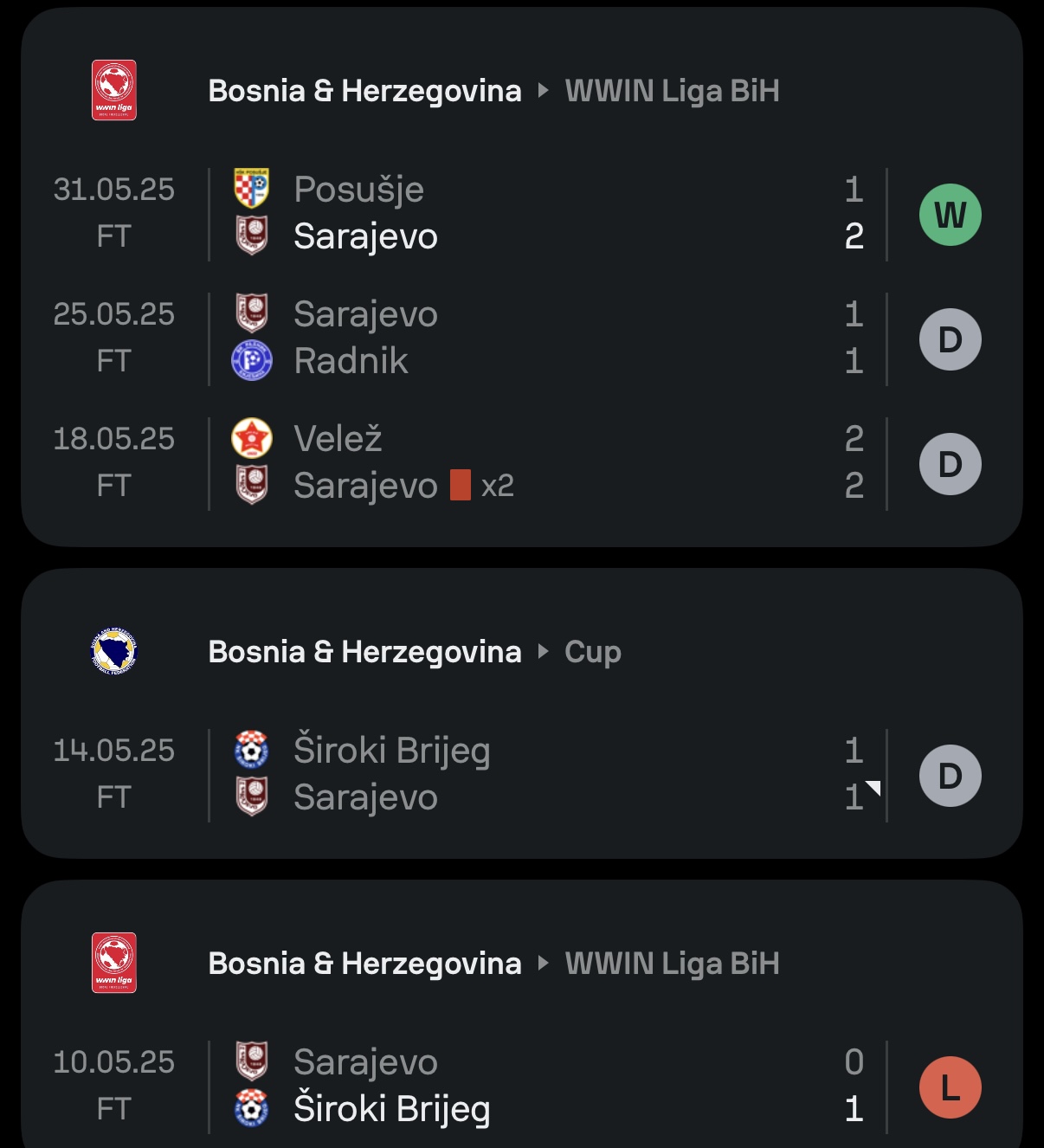Viewport: 1044px width, 1148px height.
Task: Tap the Radnik club crest
Action: tap(252, 360)
